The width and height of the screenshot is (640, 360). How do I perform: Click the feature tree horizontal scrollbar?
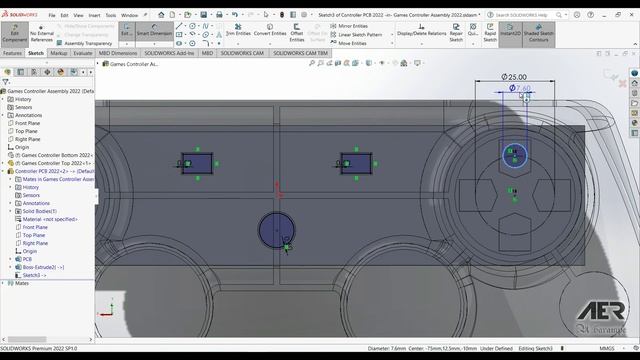tap(27, 339)
